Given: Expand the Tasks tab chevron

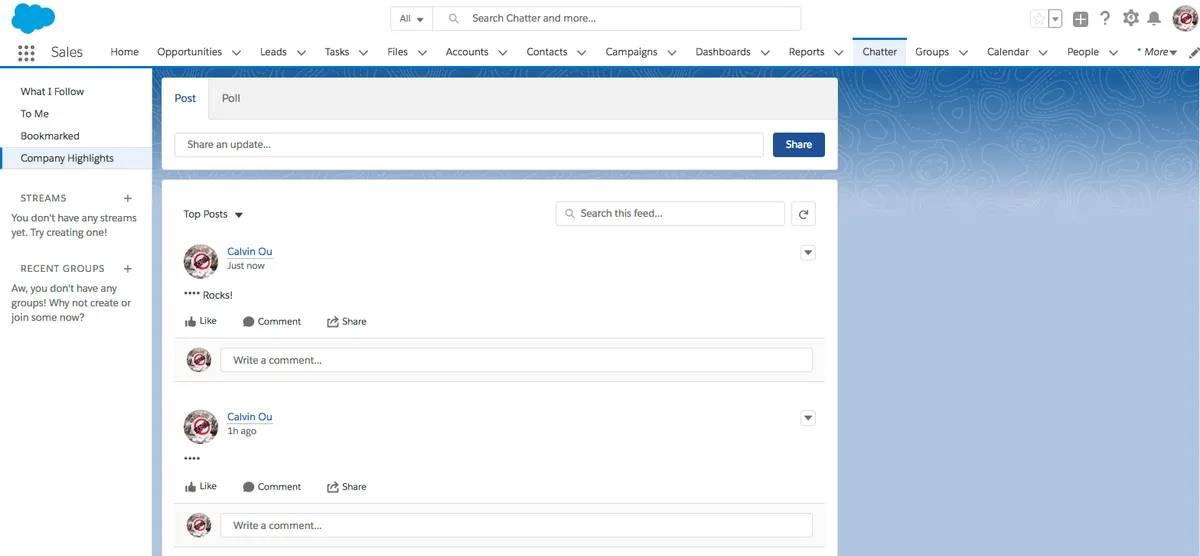Looking at the screenshot, I should pos(363,53).
